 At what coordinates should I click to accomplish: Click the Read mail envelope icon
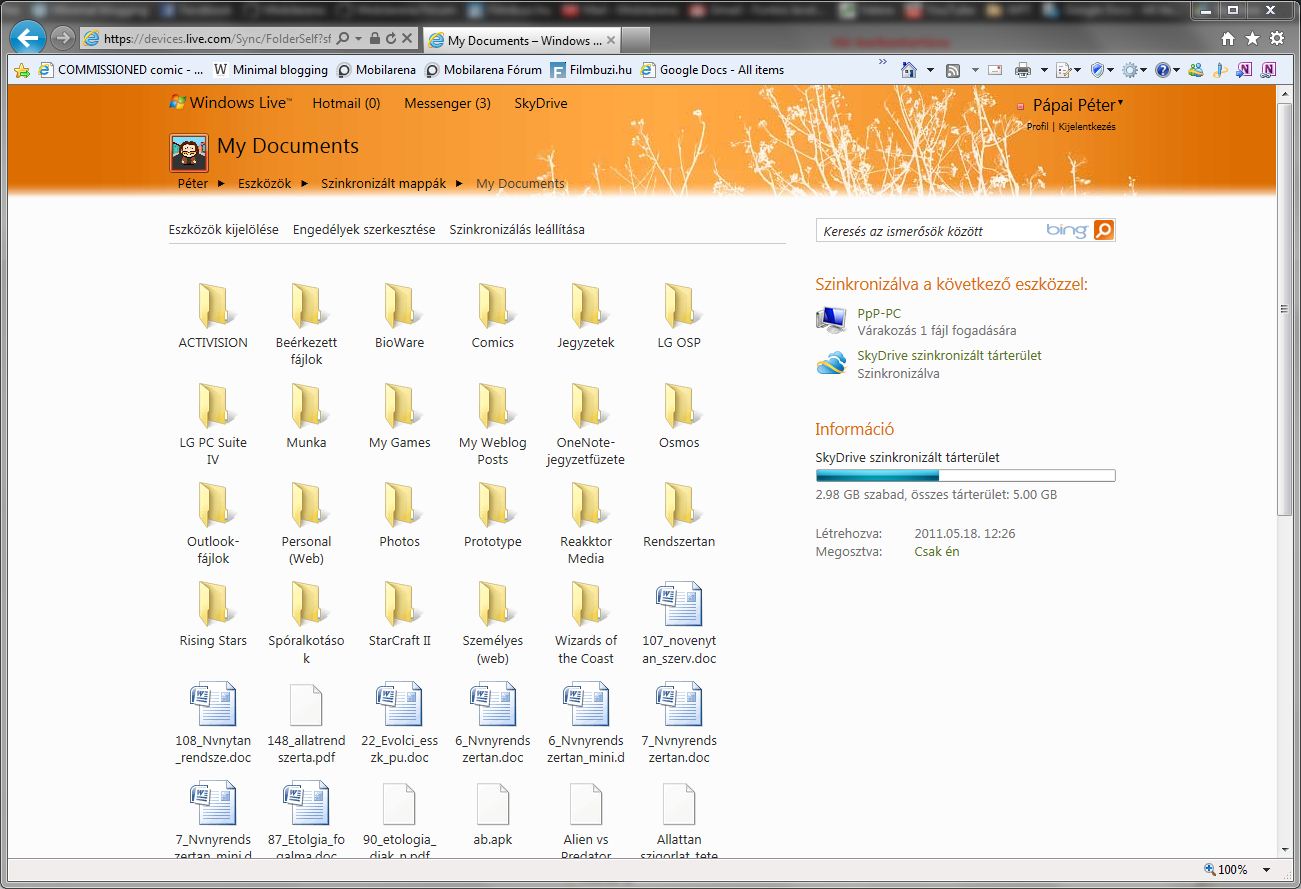click(x=995, y=70)
